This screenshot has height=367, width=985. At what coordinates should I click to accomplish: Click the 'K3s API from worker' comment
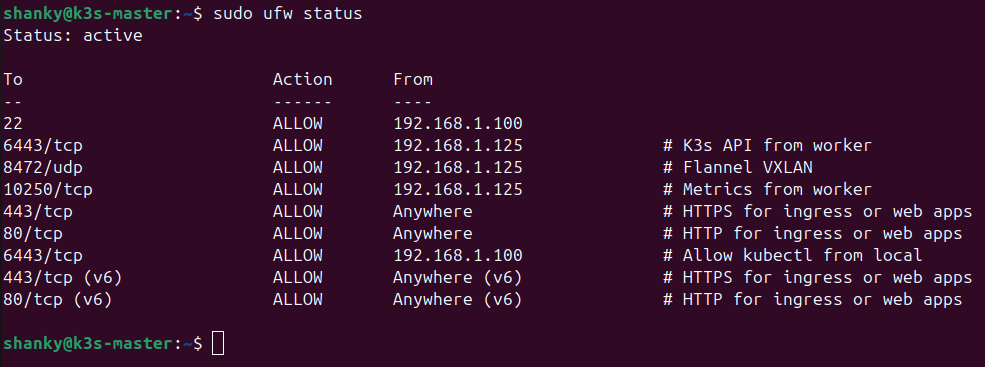click(777, 145)
